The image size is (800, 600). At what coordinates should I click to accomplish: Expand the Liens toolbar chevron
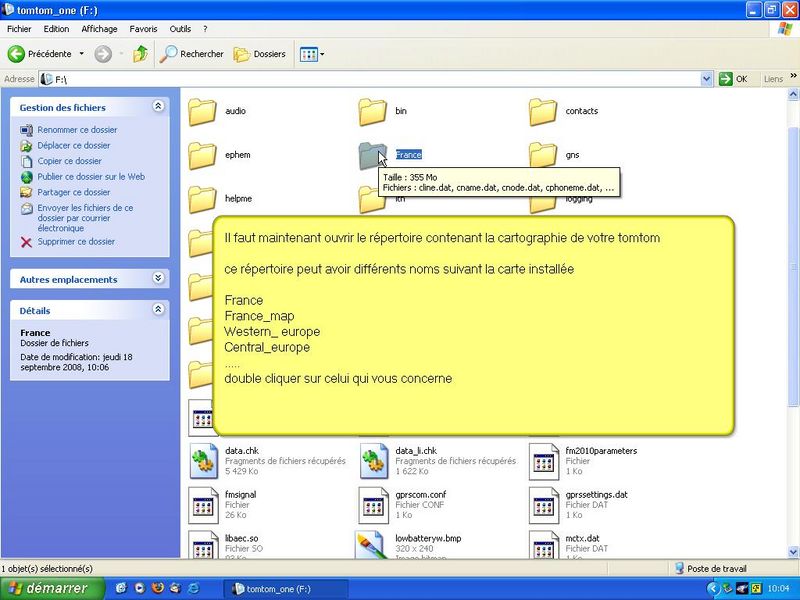[793, 76]
